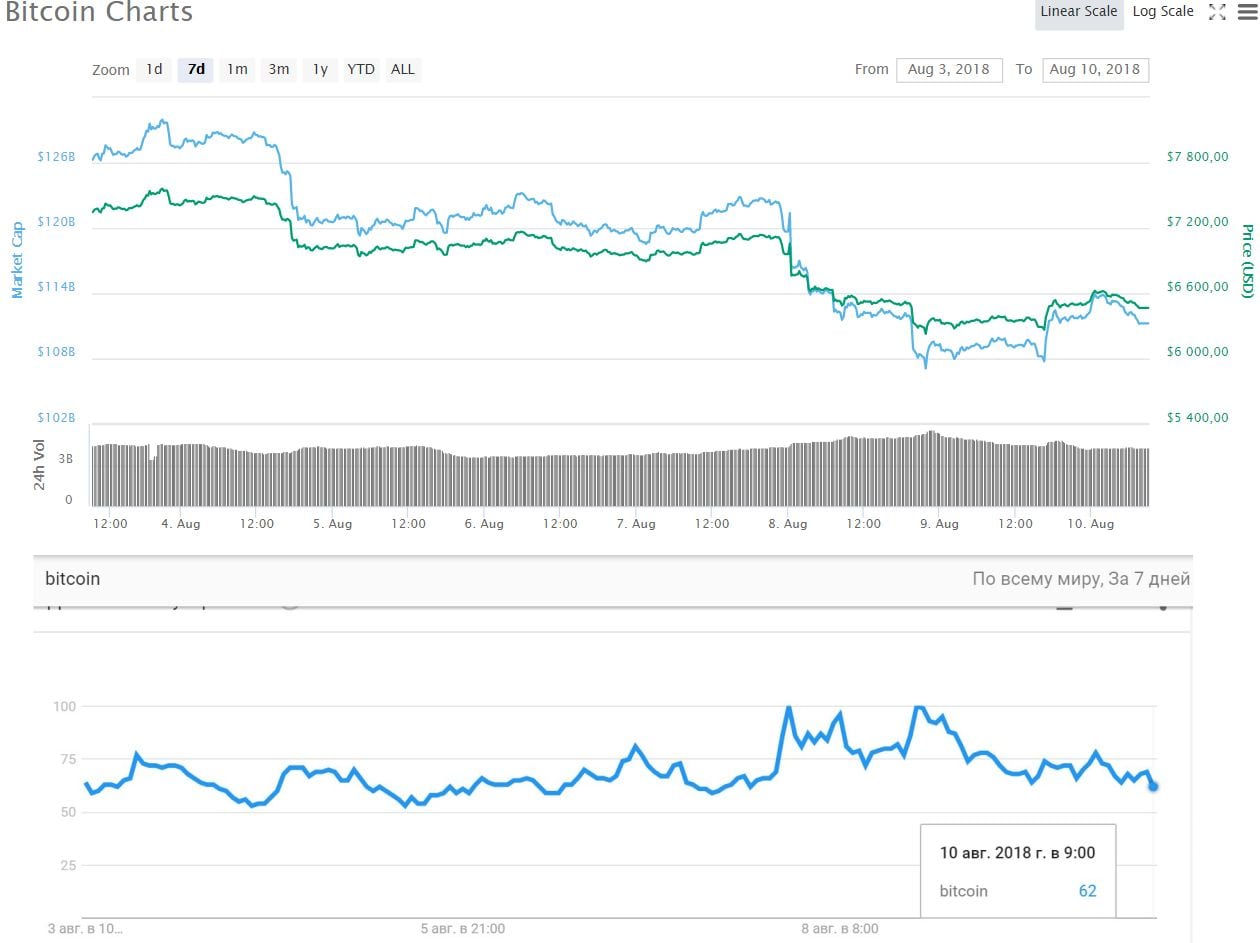Select the ALL zoom range
Image resolution: width=1260 pixels, height=943 pixels.
[x=403, y=69]
